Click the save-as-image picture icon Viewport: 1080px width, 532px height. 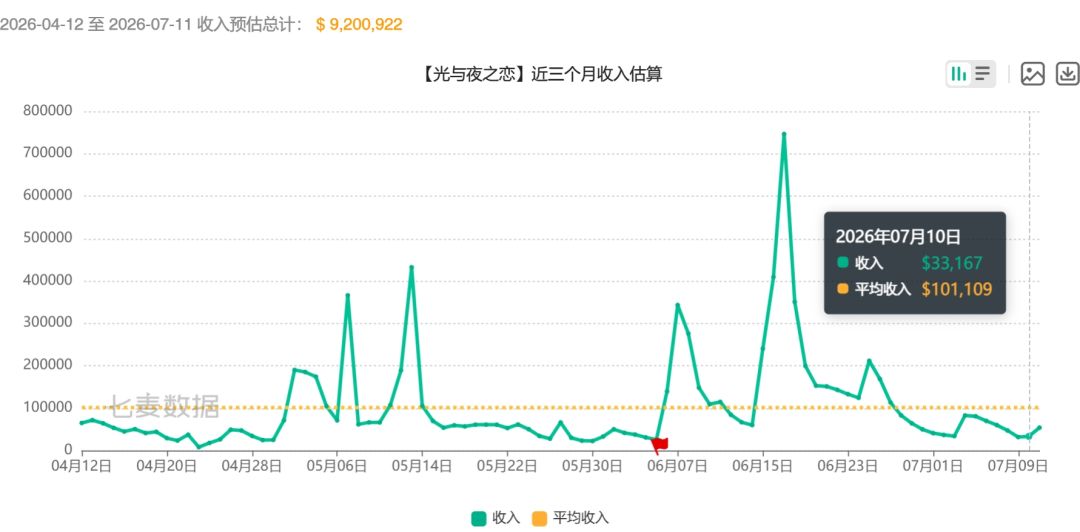[1032, 73]
